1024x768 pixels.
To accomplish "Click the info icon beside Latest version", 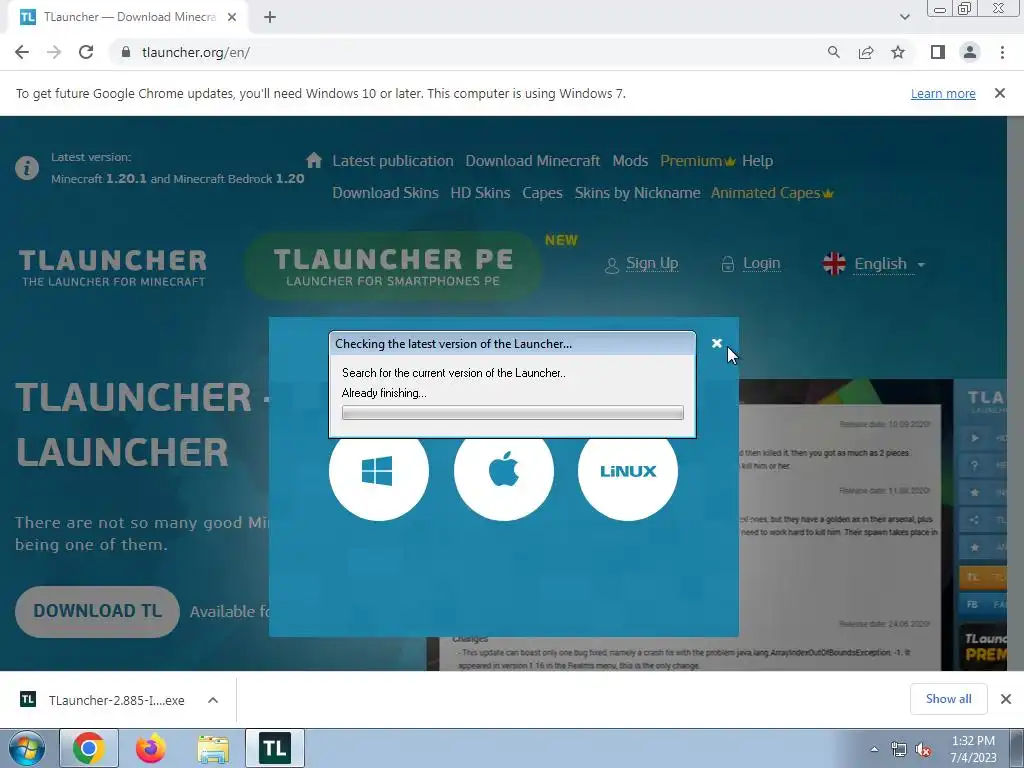I will point(27,168).
